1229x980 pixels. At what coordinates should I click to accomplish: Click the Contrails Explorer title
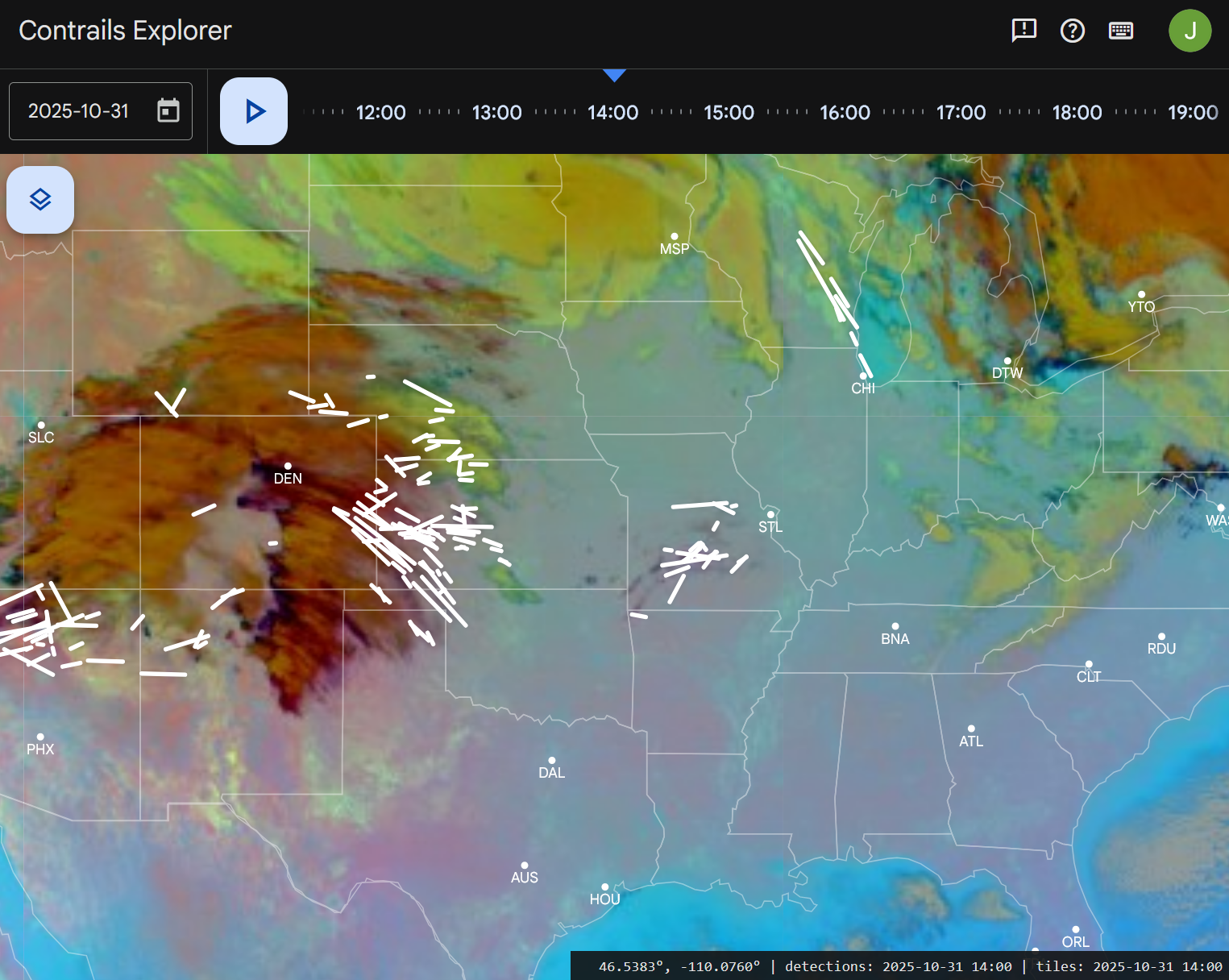point(125,31)
